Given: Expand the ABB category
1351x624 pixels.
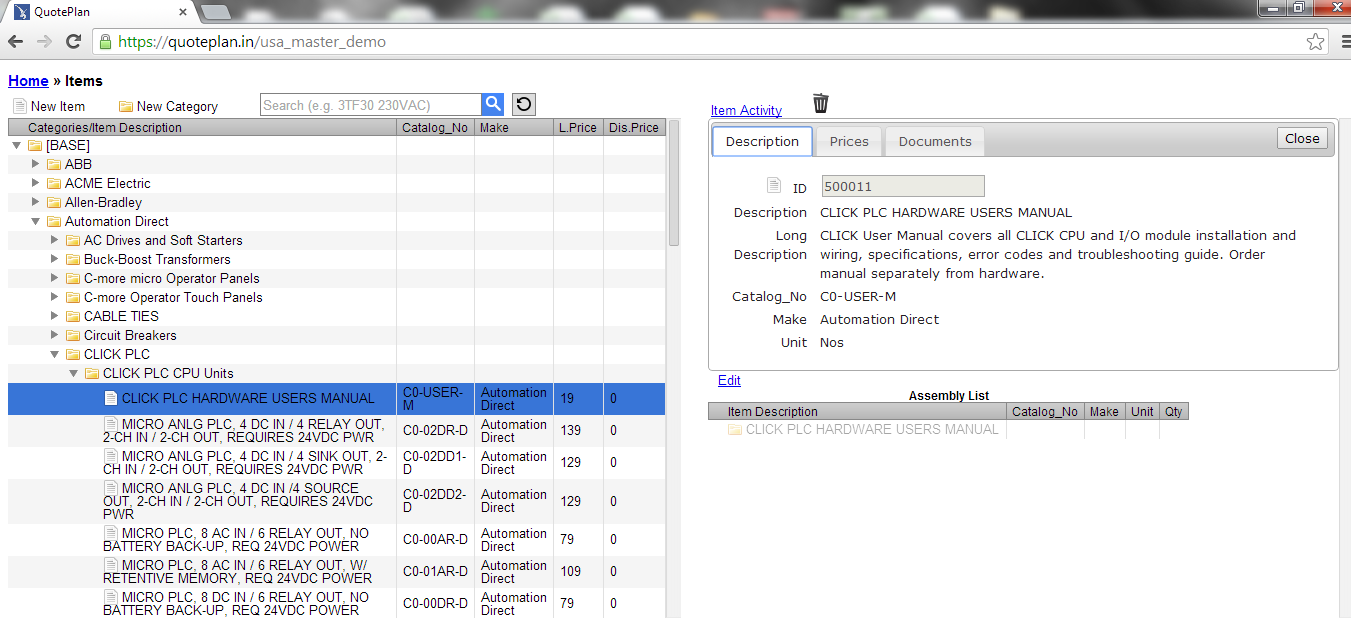Looking at the screenshot, I should click(x=36, y=164).
